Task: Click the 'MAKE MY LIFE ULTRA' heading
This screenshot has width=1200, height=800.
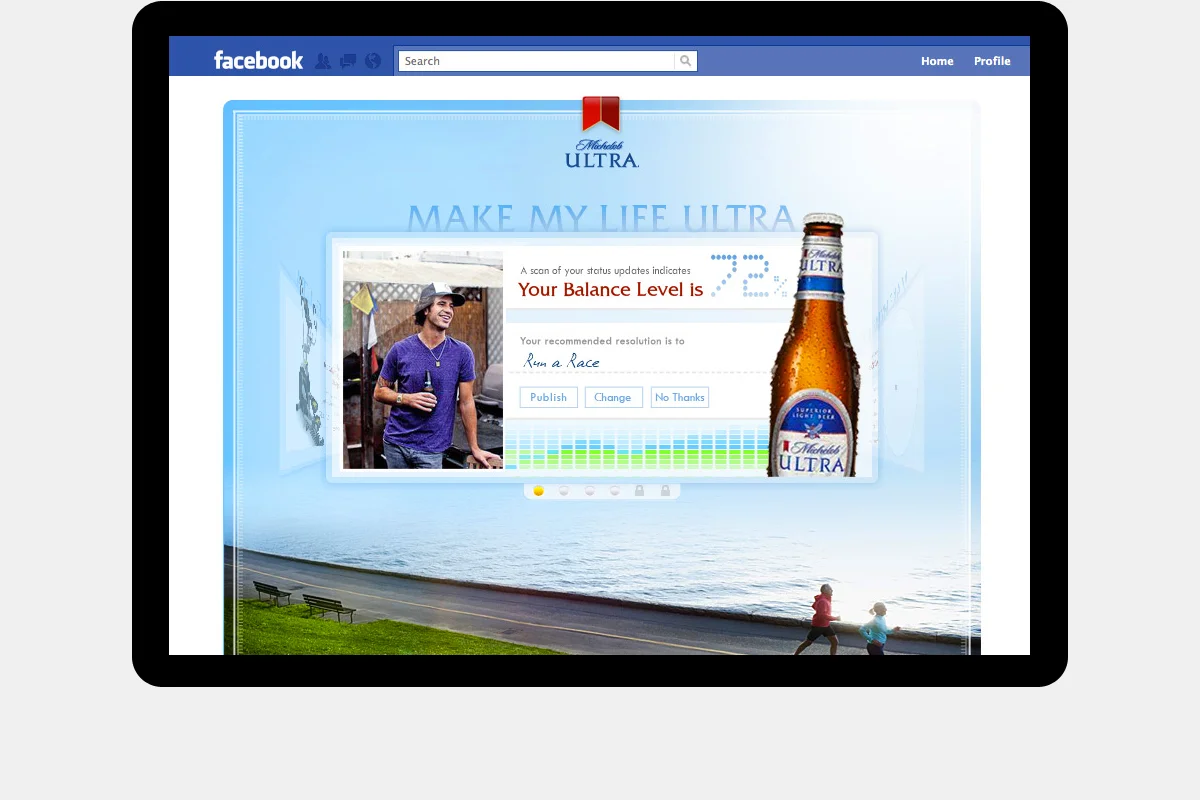Action: (x=601, y=218)
